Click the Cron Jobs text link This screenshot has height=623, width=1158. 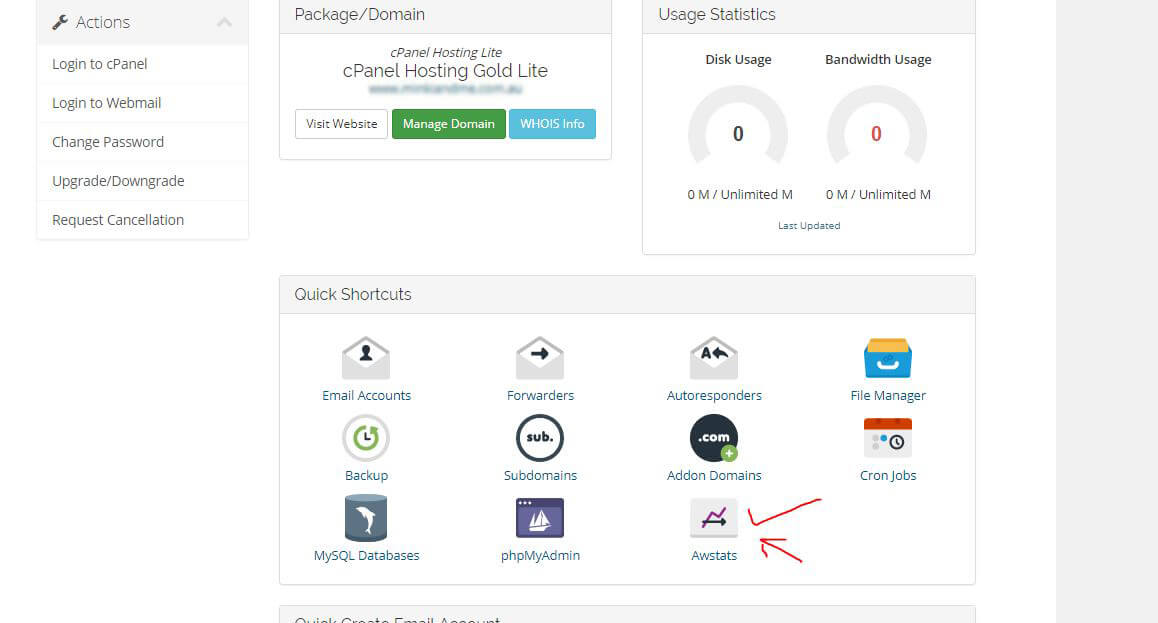(x=888, y=475)
